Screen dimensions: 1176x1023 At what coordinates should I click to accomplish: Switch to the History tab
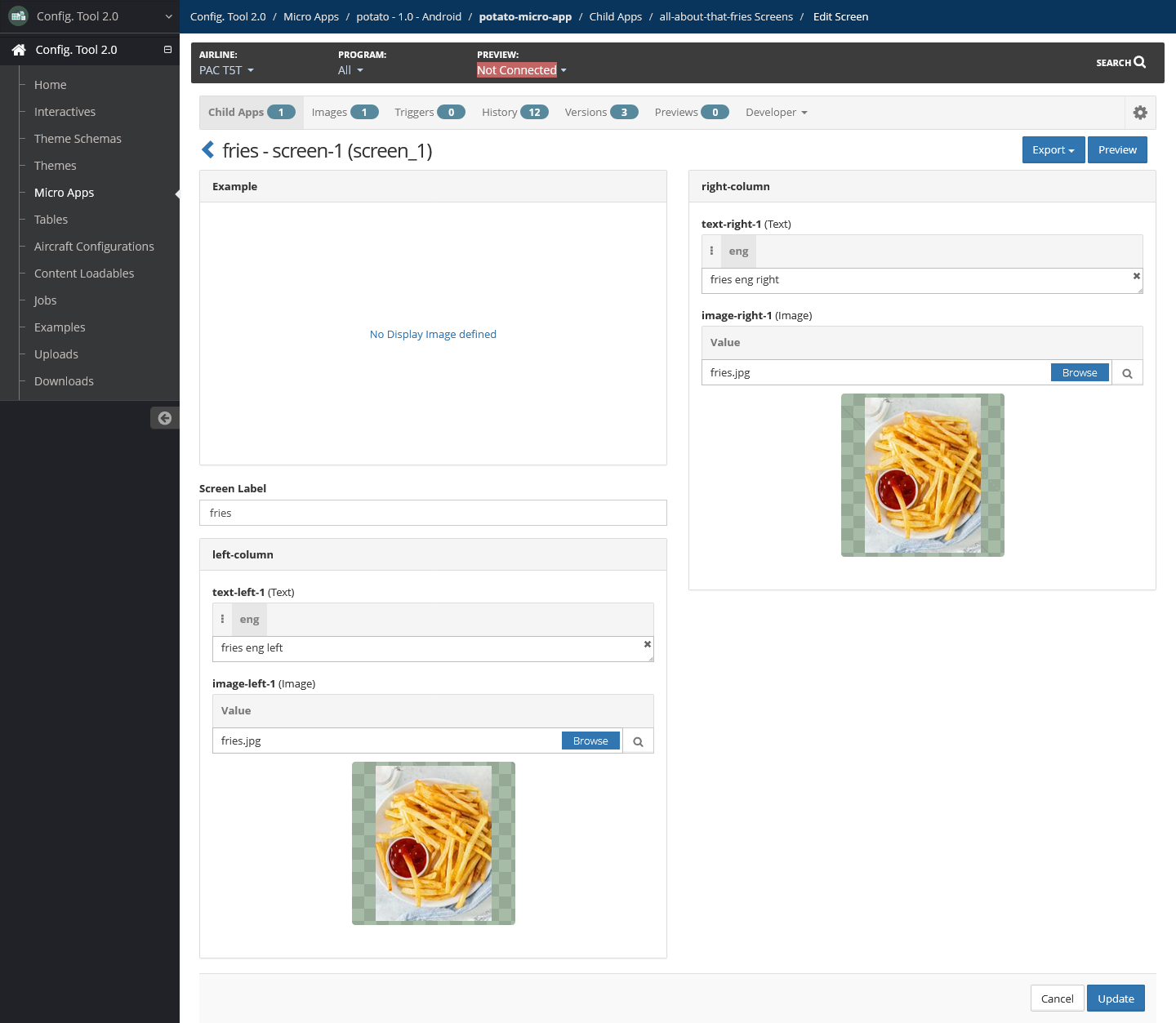point(514,113)
